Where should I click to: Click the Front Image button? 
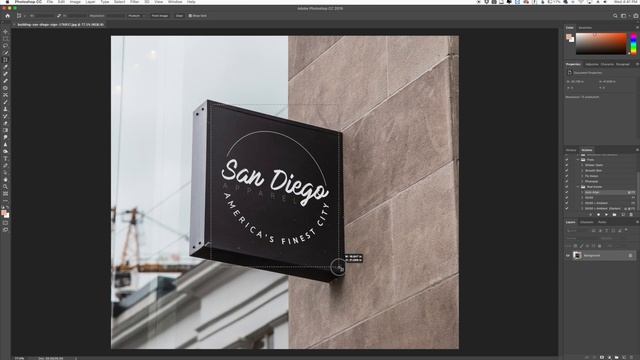click(160, 16)
